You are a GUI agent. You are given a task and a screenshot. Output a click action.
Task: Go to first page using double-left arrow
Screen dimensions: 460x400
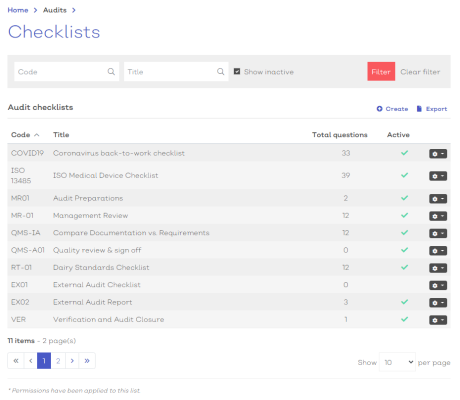coord(16,361)
